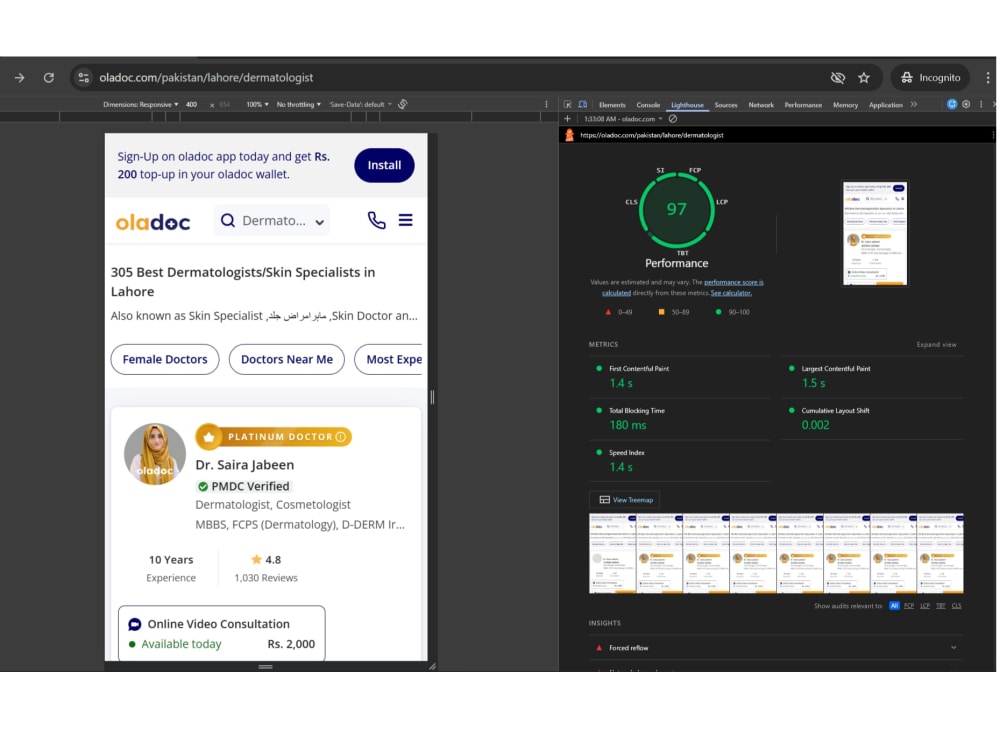Click the rotate viewport icon
1000x750 pixels.
pyautogui.click(x=403, y=105)
